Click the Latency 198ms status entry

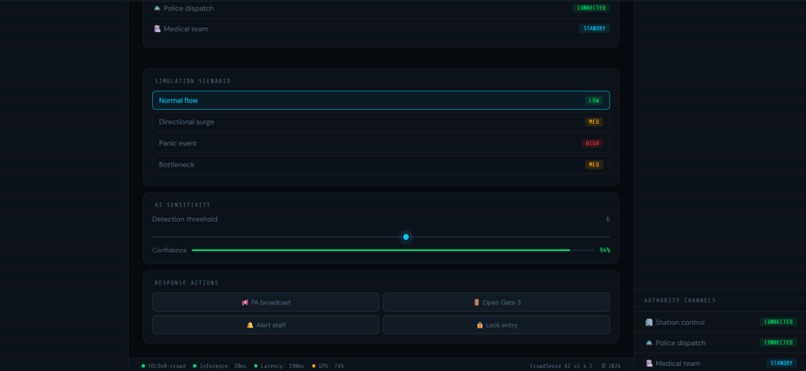pos(280,366)
